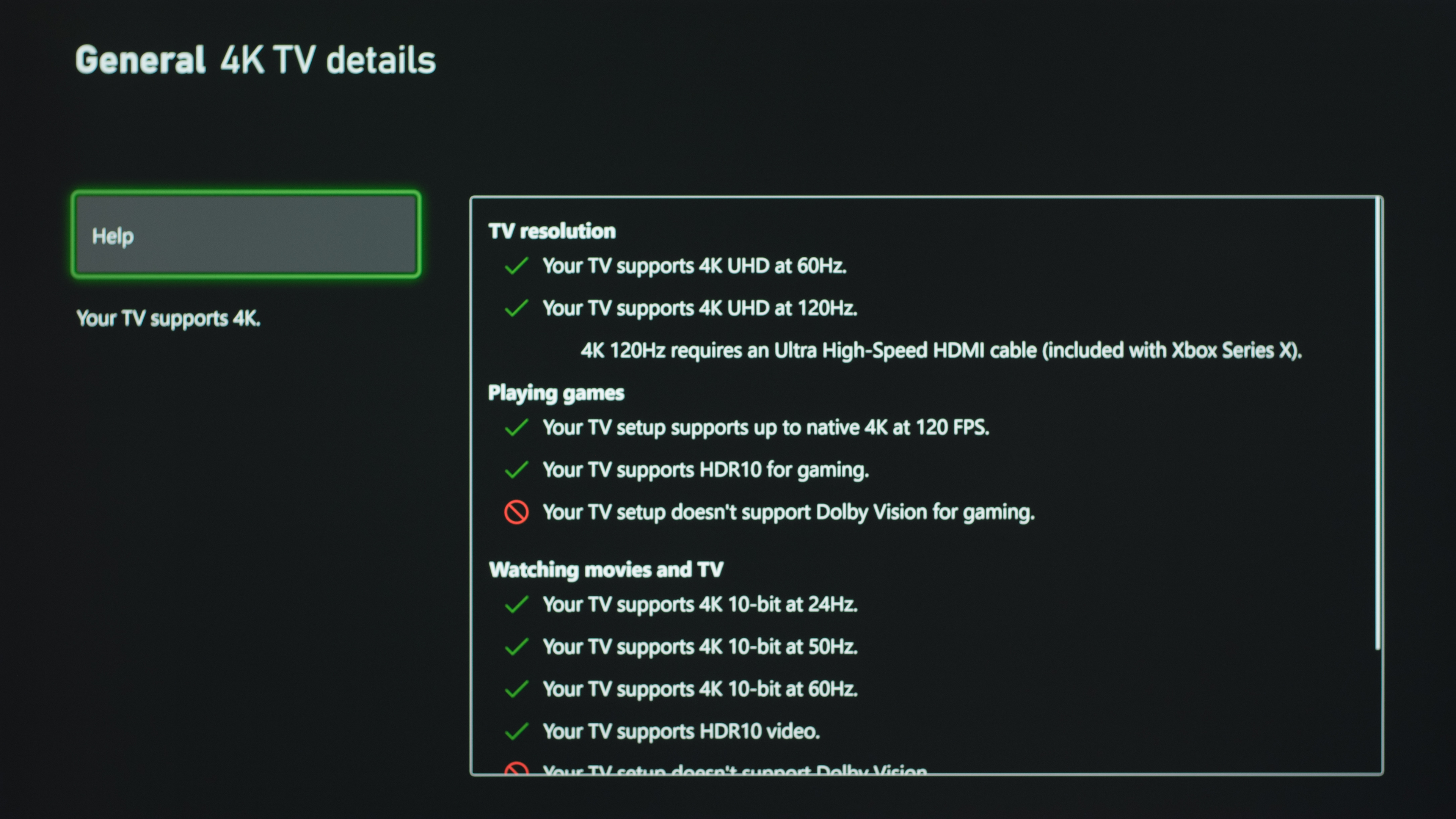Click the HDR10 video checkmark icon
Viewport: 1456px width, 819px height.
pyautogui.click(x=516, y=731)
